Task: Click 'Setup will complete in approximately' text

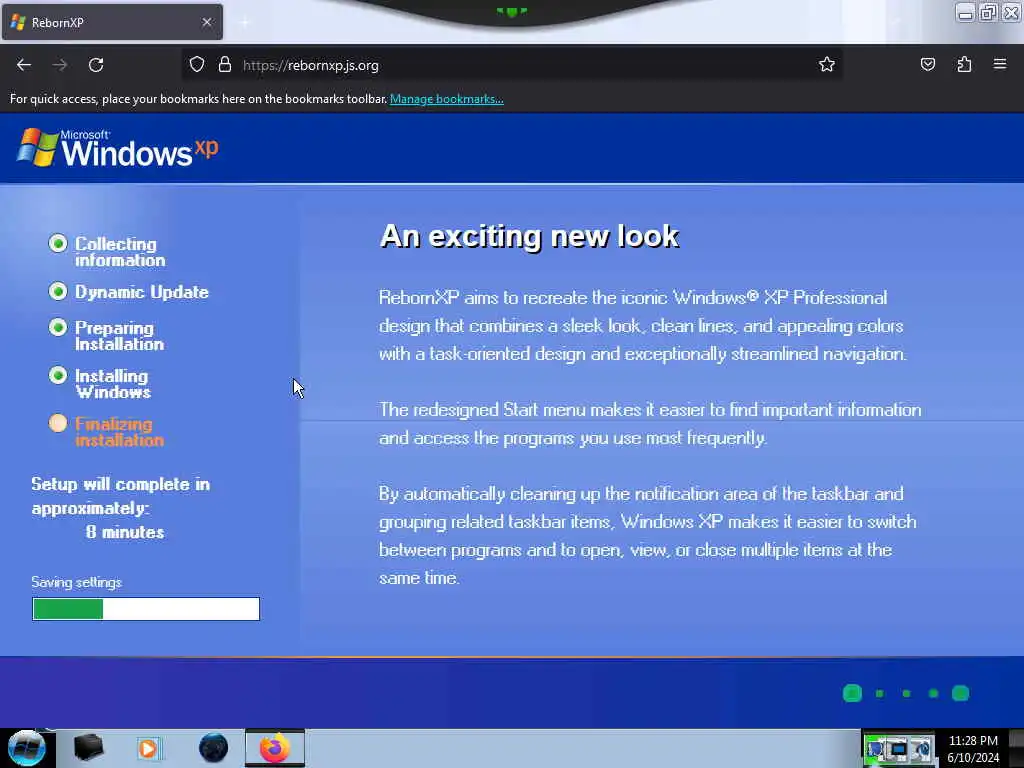Action: pyautogui.click(x=121, y=496)
